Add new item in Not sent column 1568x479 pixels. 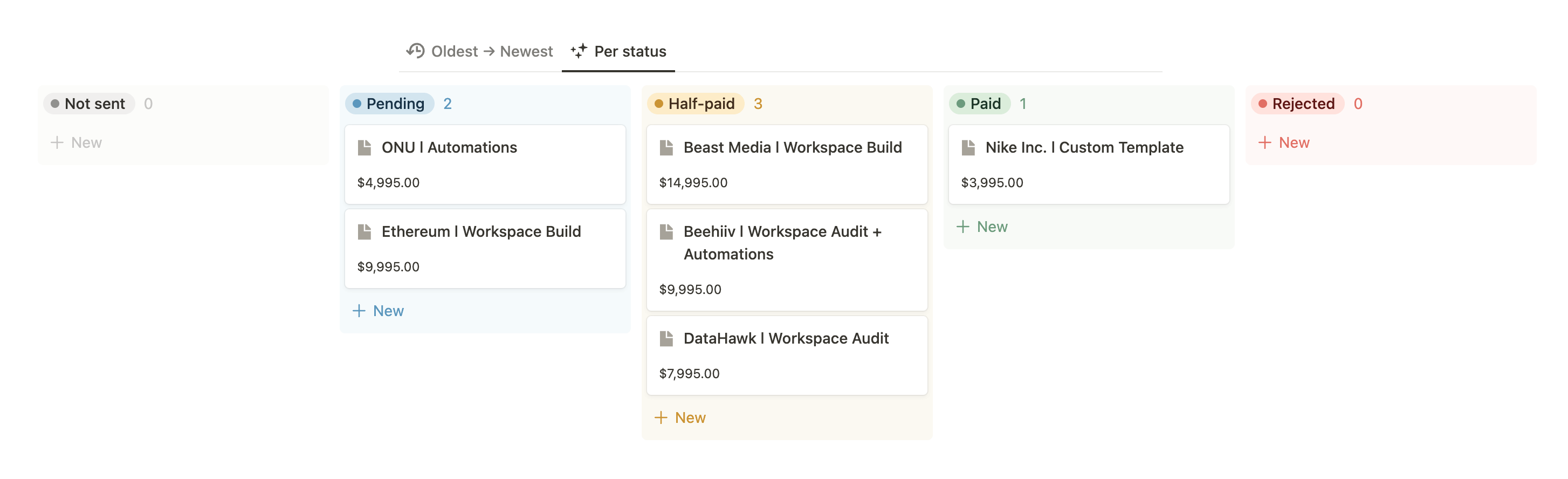(76, 142)
